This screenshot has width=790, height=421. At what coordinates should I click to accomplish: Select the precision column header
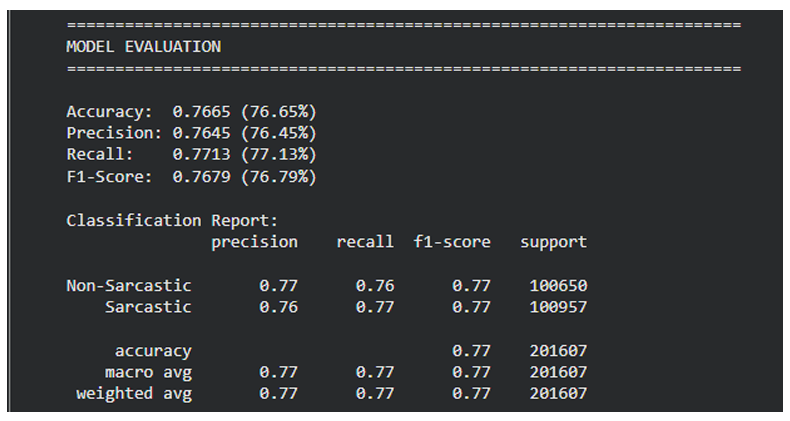[x=254, y=242]
